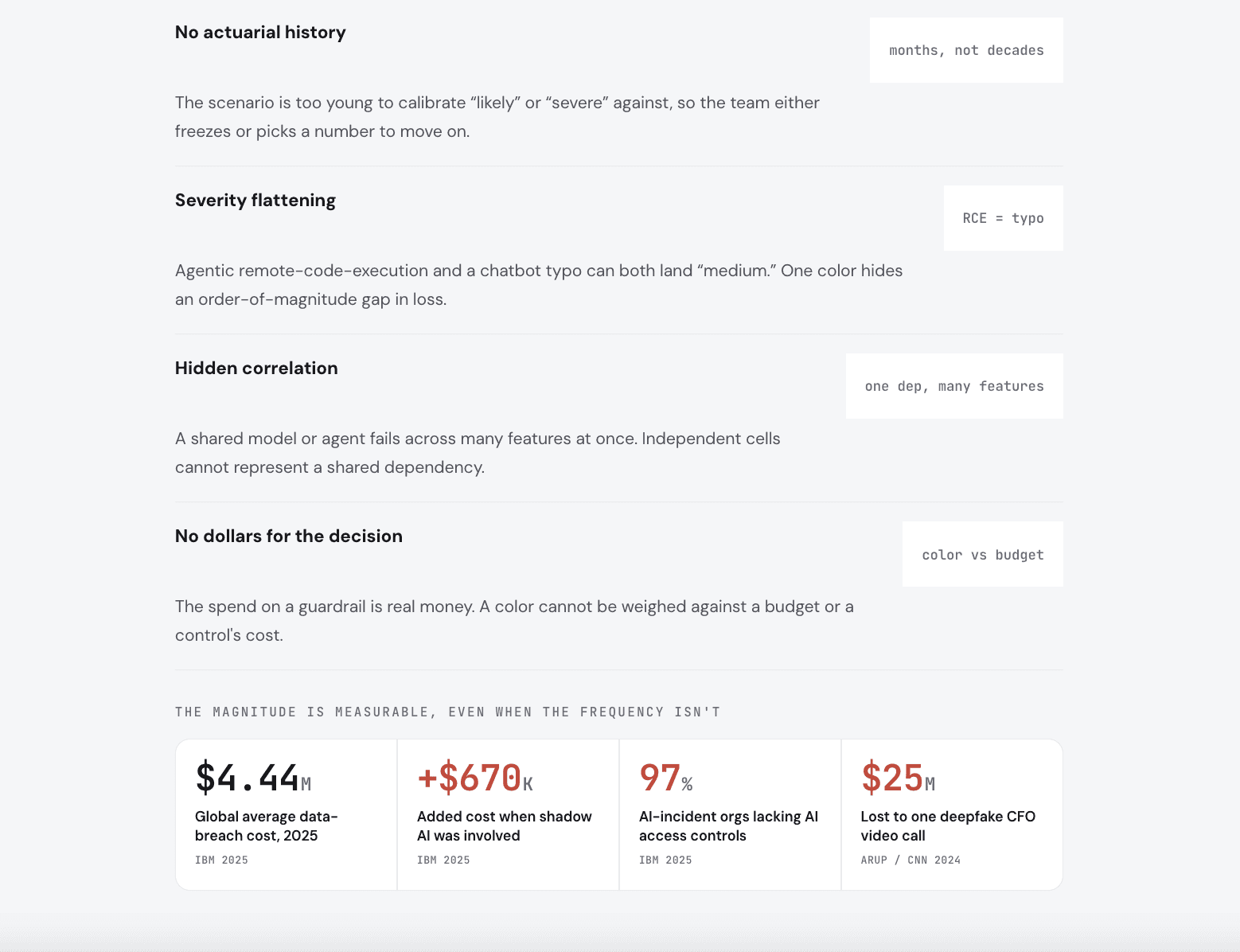Image resolution: width=1240 pixels, height=952 pixels.
Task: Select the "months, not decades" tag
Action: pyautogui.click(x=966, y=50)
